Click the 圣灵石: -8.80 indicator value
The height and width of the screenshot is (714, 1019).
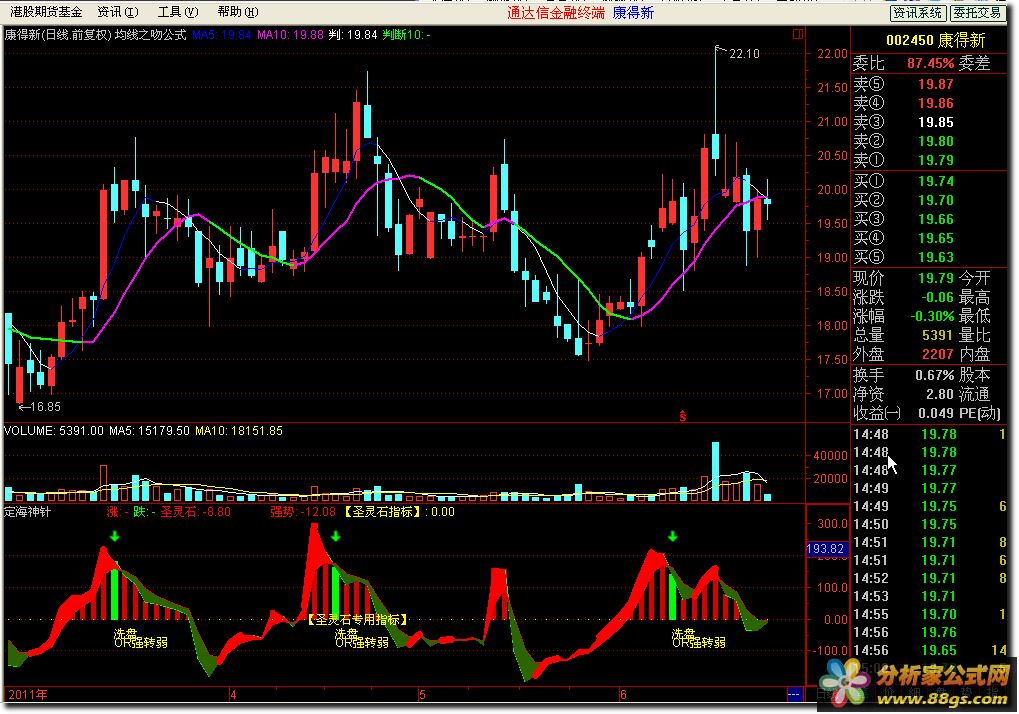[x=196, y=512]
